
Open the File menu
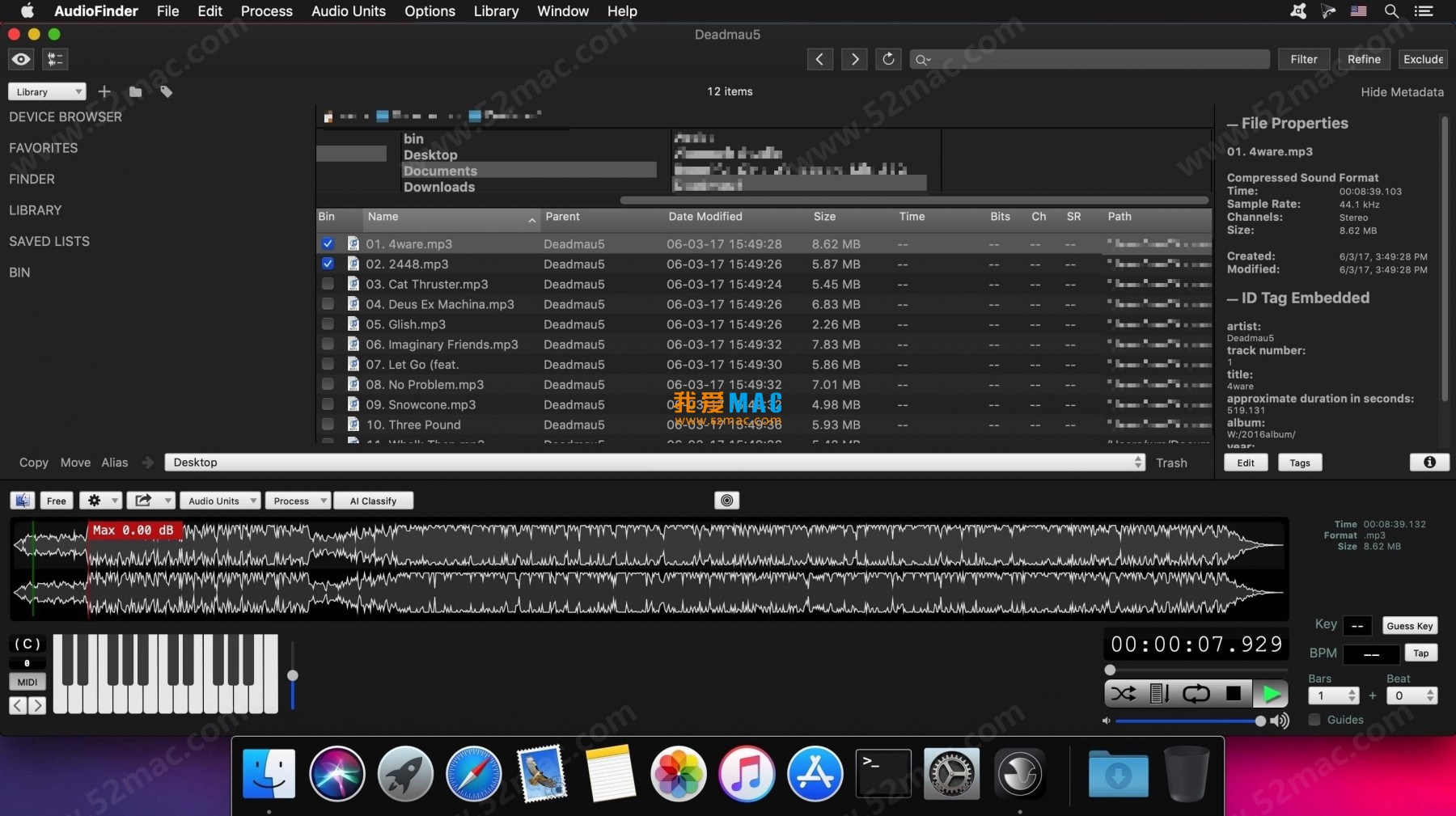[167, 11]
